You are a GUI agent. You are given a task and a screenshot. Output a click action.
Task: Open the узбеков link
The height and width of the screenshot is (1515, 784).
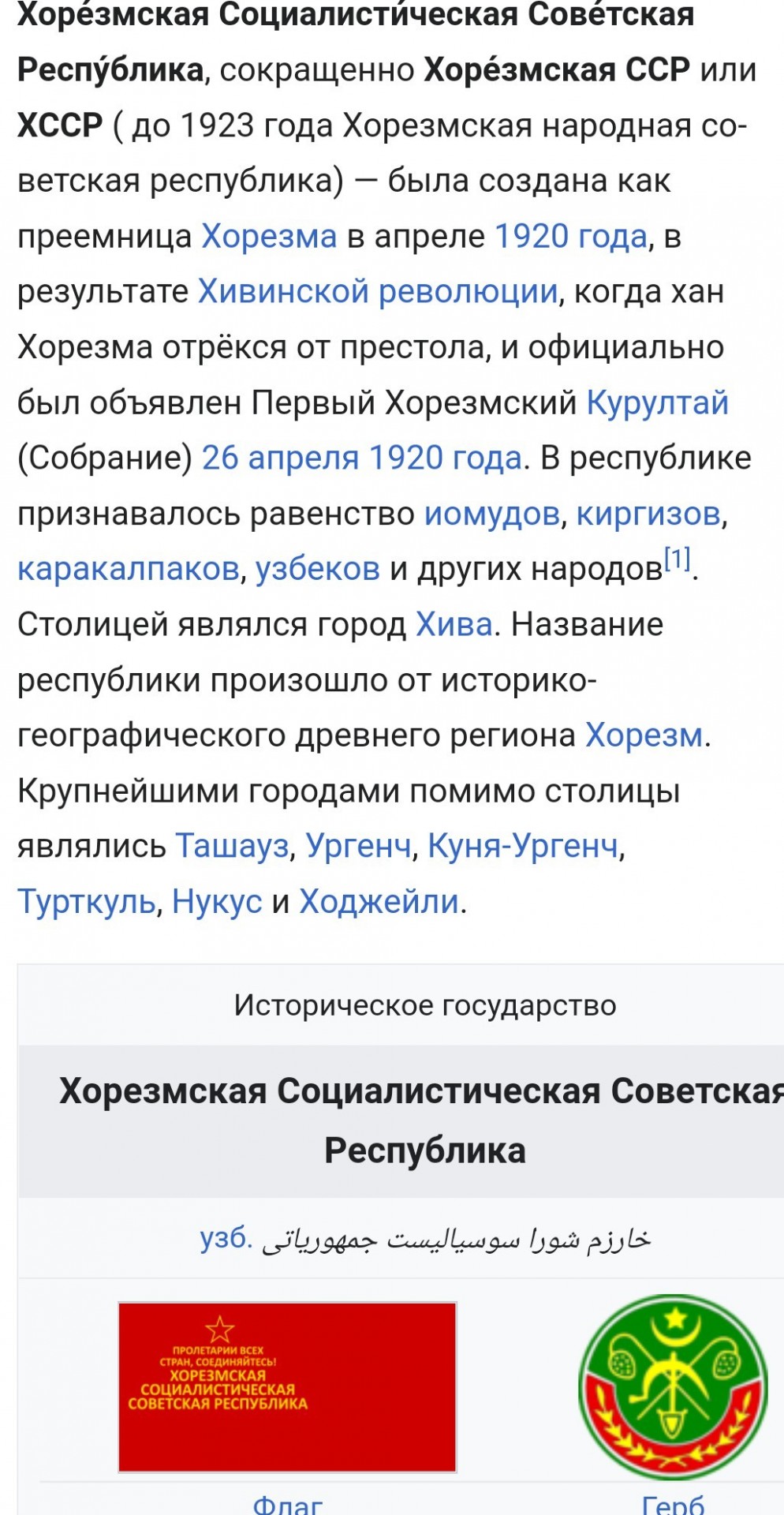tap(318, 569)
